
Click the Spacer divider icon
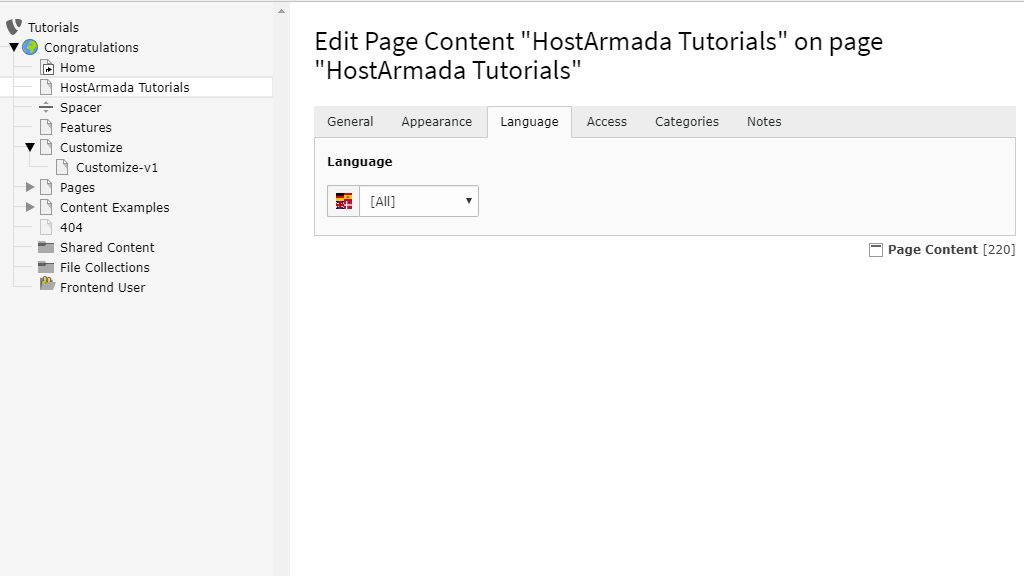(x=46, y=107)
